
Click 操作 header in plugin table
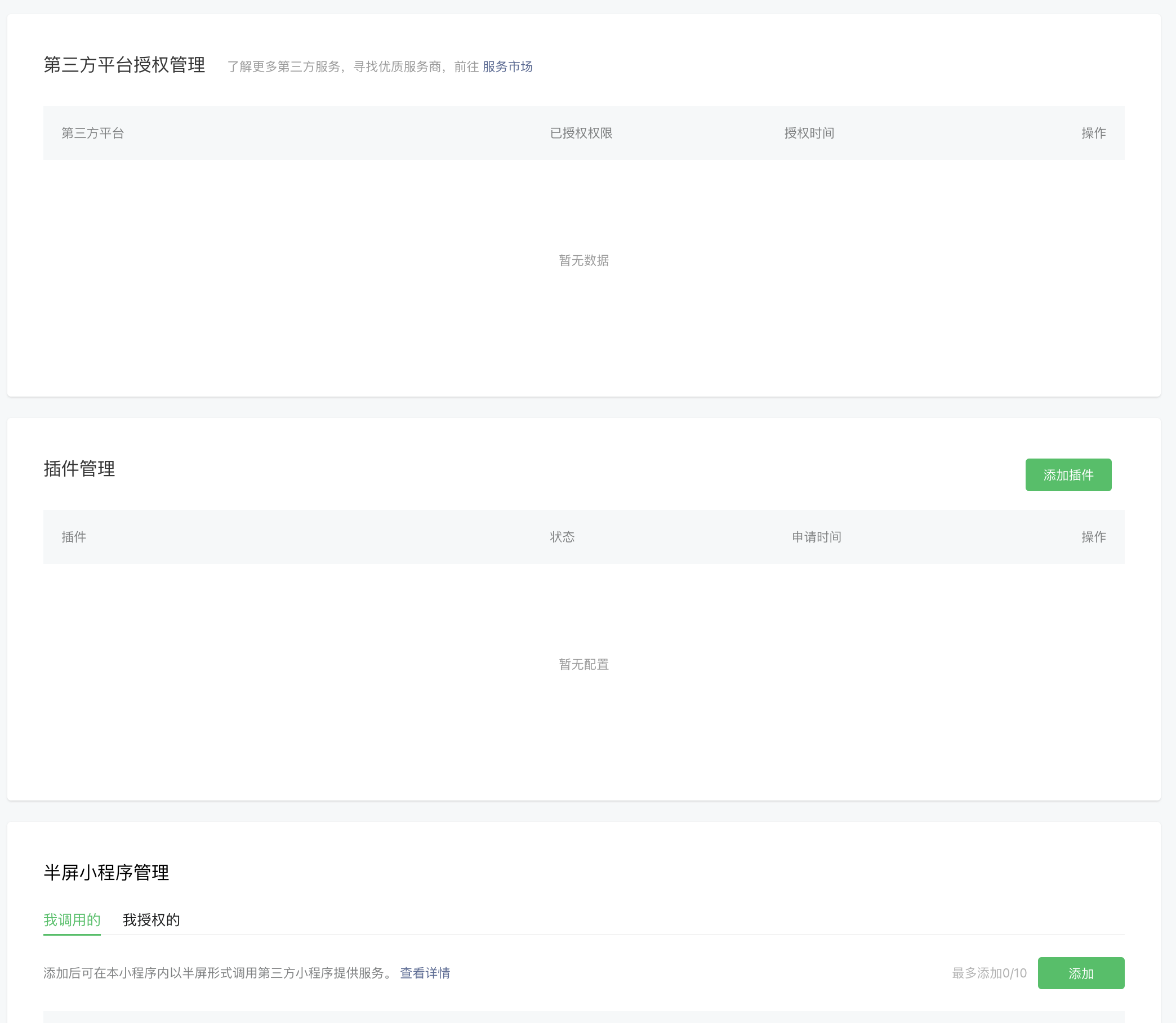click(x=1093, y=537)
